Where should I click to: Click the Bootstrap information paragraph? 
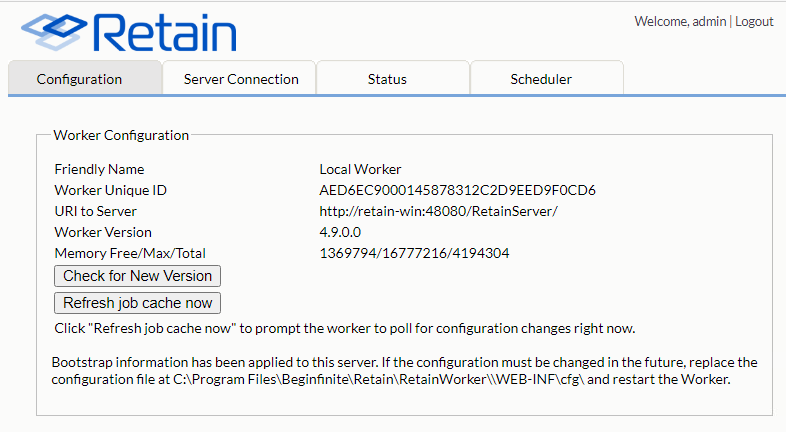click(x=404, y=370)
